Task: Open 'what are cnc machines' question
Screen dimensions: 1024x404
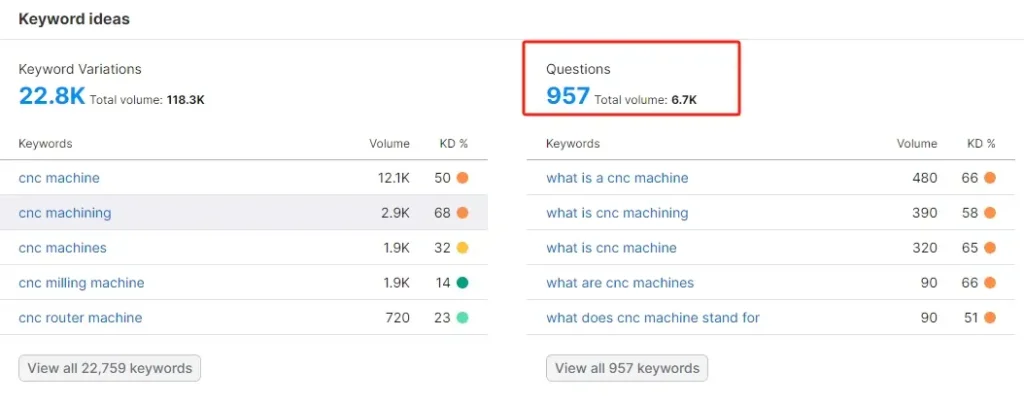Action: point(620,283)
